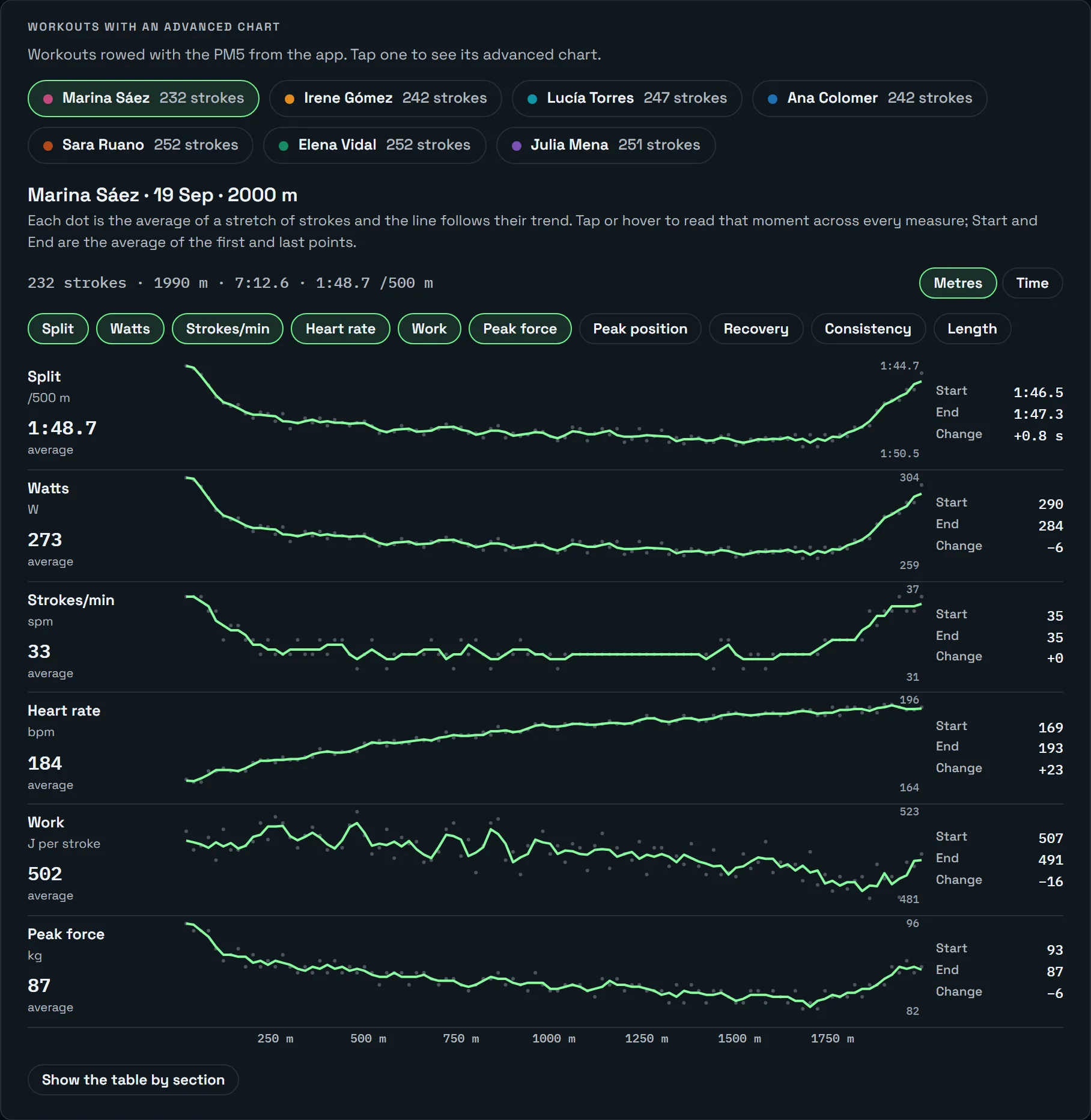
Task: Click the Work start value 507
Action: click(1051, 838)
